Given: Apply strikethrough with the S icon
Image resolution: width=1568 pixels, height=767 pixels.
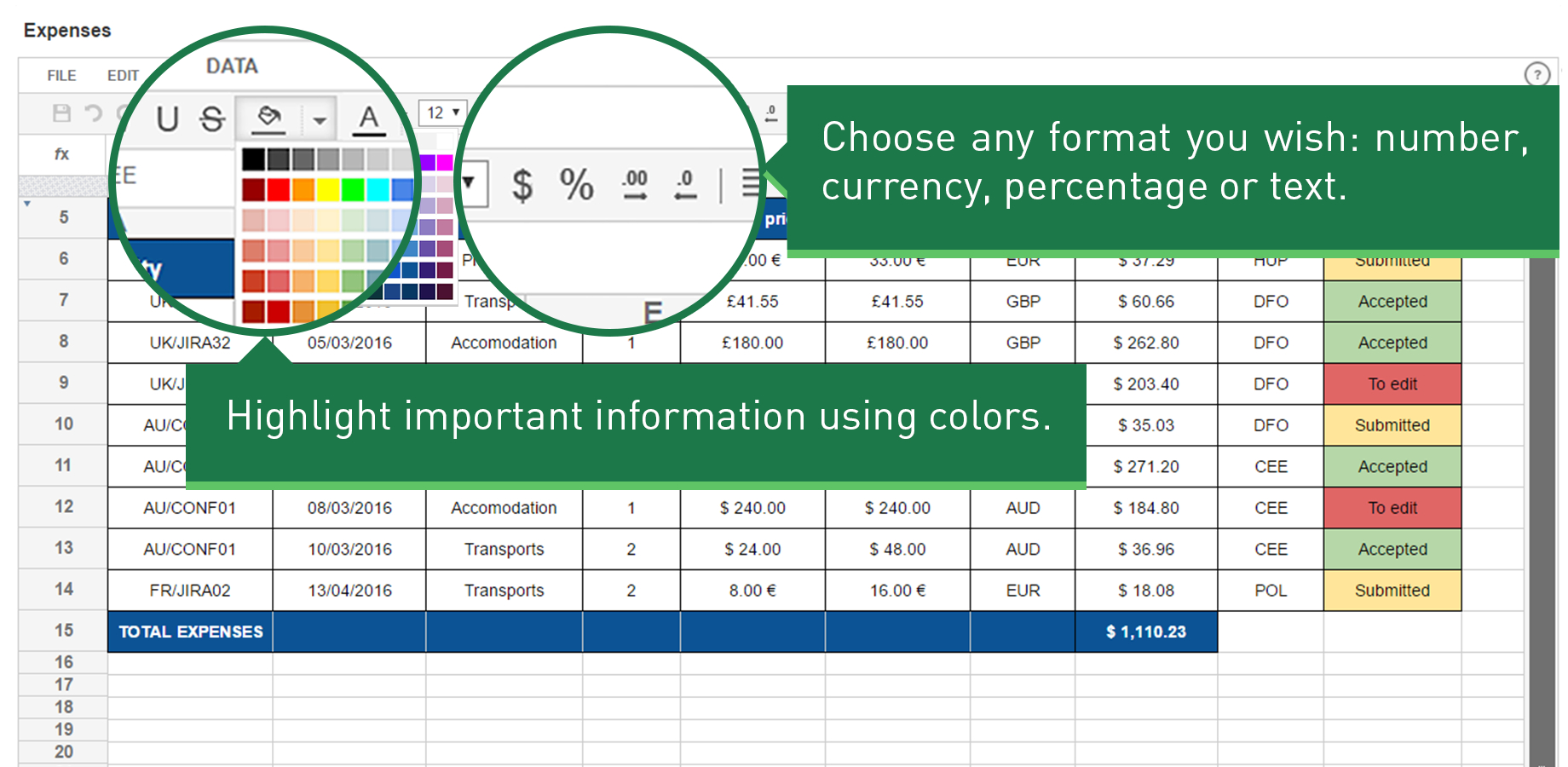Looking at the screenshot, I should coord(212,118).
